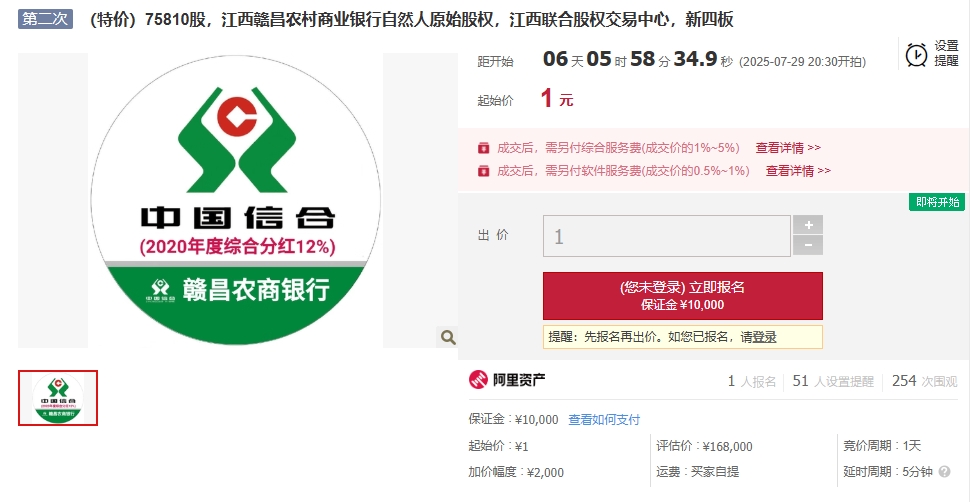The height and width of the screenshot is (502, 970).
Task: Open 查看如何支付 deposit help link
Action: click(x=604, y=420)
